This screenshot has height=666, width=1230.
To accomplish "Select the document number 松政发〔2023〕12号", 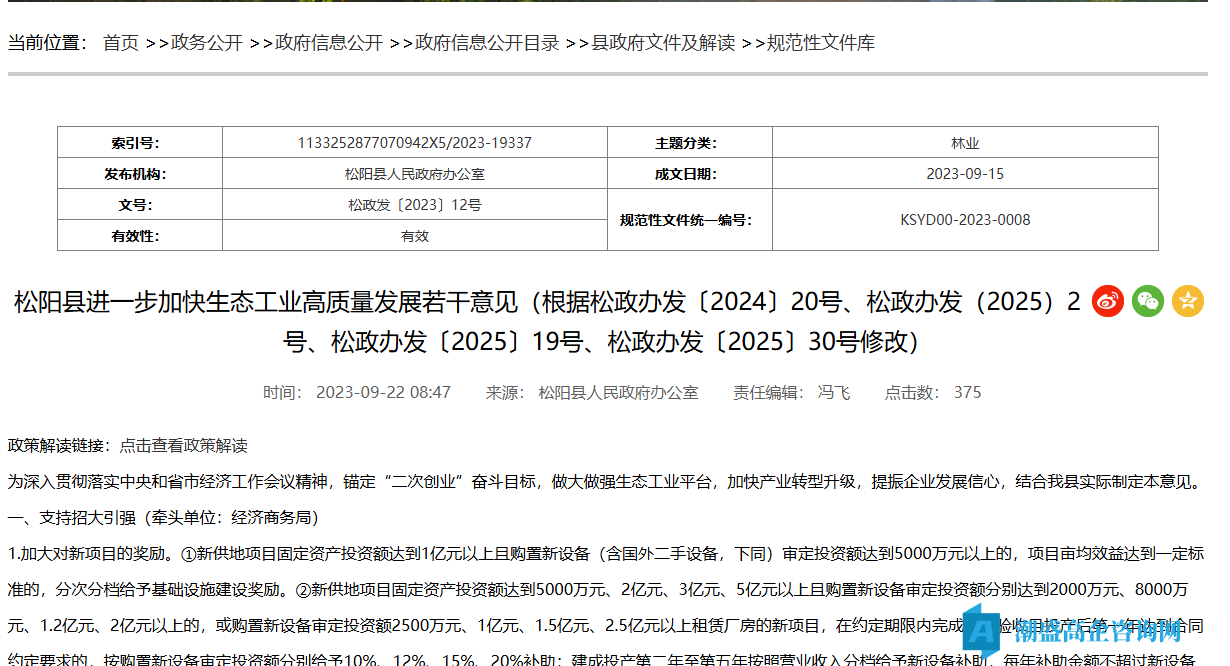I will [413, 204].
